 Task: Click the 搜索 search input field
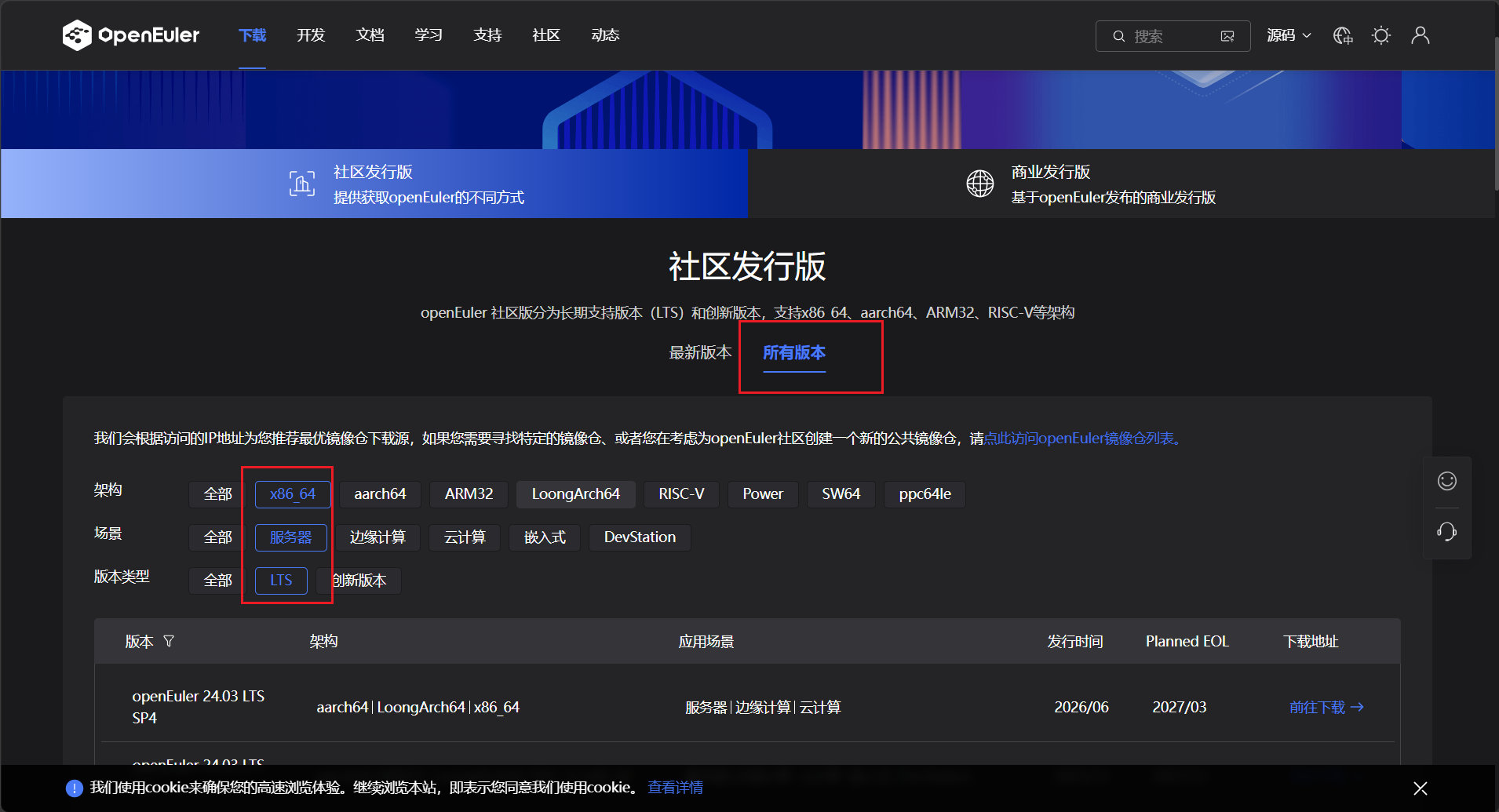click(1173, 36)
